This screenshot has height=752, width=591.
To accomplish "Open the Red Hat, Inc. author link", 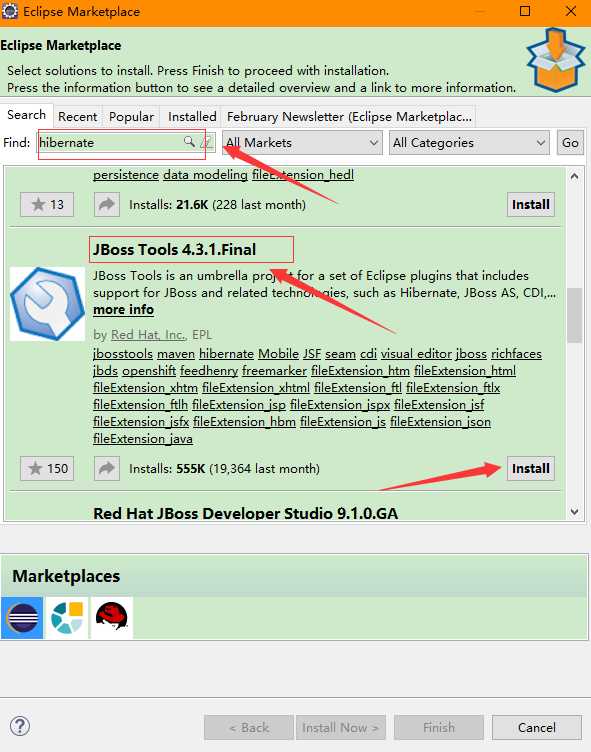I will [148, 335].
